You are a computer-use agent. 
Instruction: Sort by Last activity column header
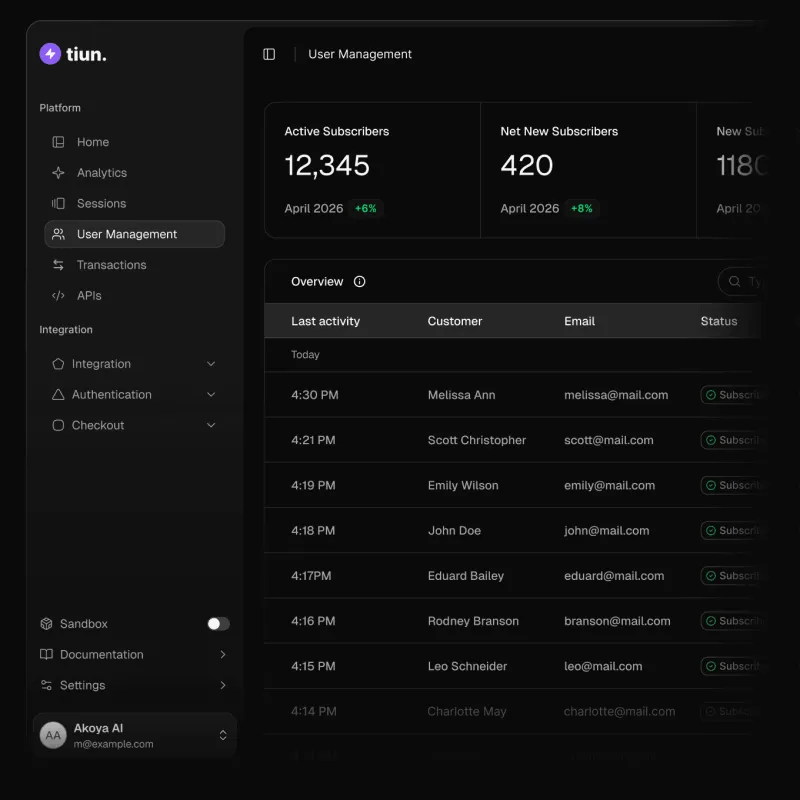(x=326, y=321)
